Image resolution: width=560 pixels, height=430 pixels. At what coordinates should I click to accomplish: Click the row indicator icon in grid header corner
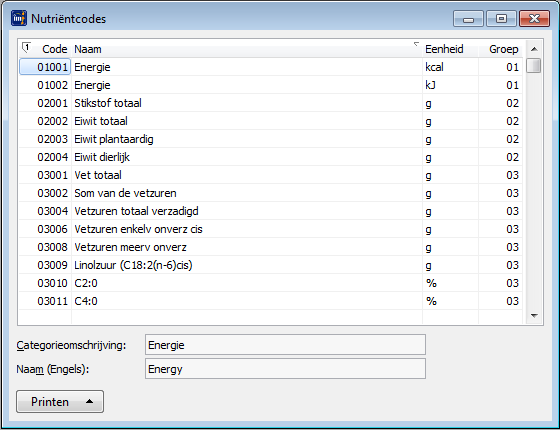[26, 47]
